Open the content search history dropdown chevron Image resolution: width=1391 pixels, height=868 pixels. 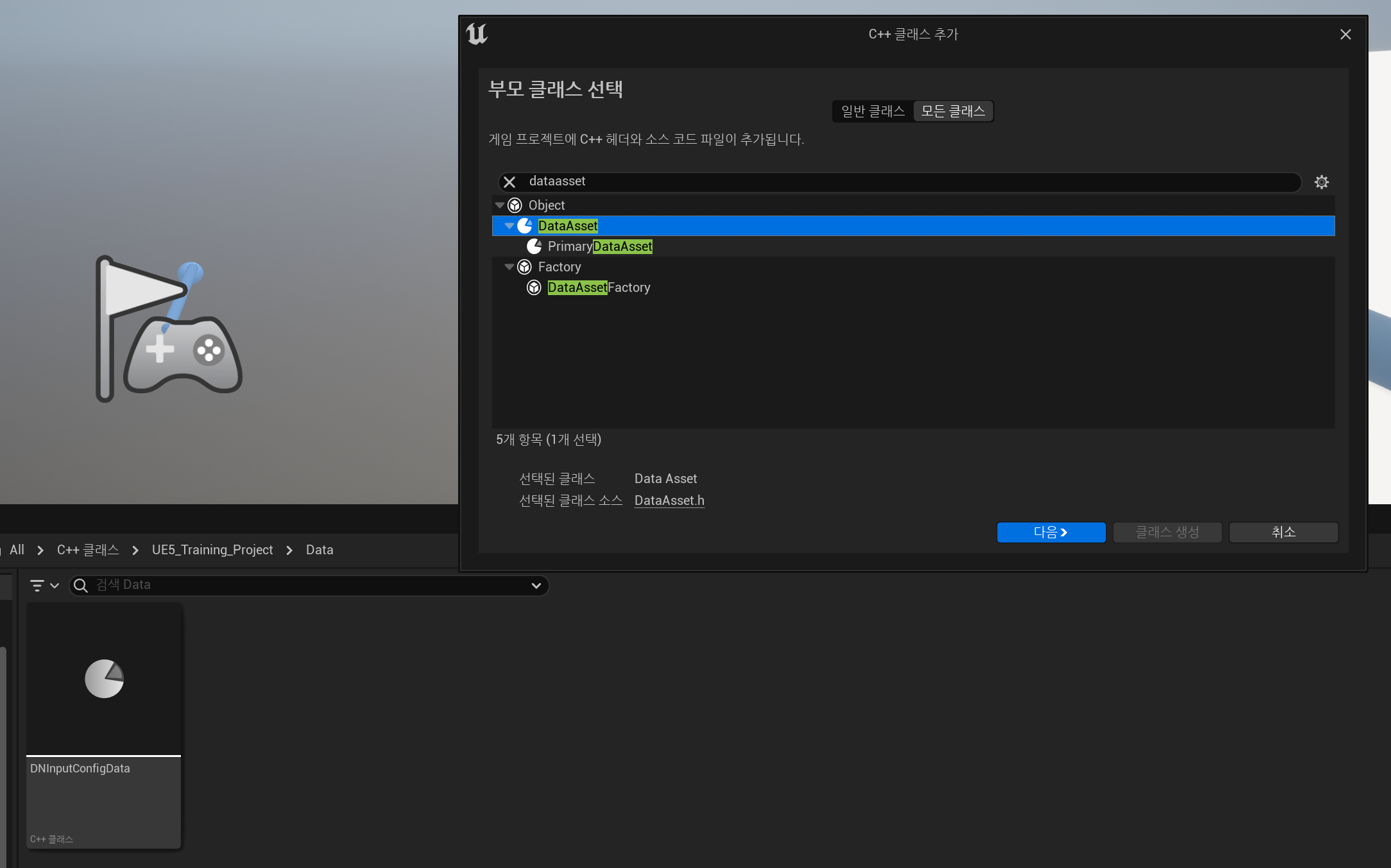point(536,585)
